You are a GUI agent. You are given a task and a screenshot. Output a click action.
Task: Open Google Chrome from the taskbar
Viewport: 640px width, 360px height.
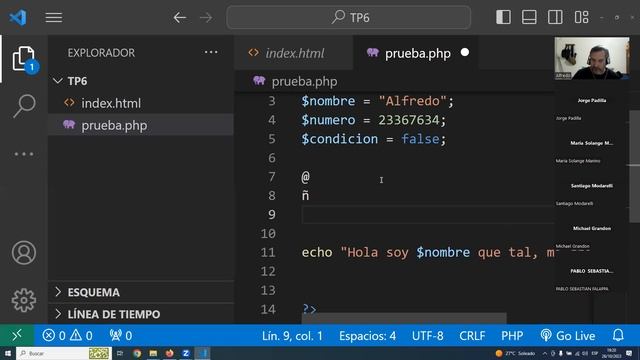(x=137, y=353)
